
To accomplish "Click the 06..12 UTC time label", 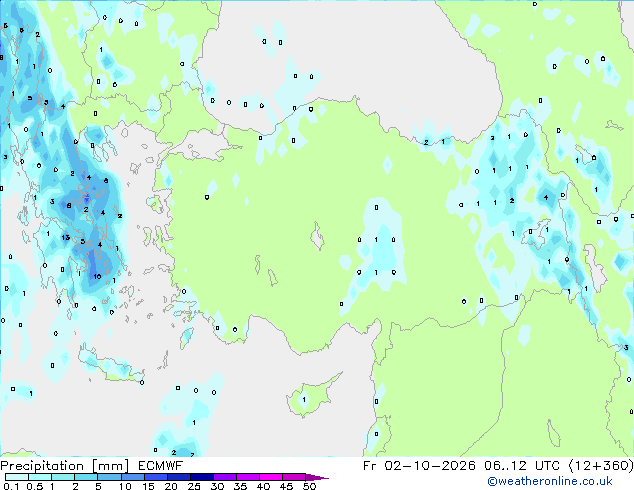I will tap(522, 466).
